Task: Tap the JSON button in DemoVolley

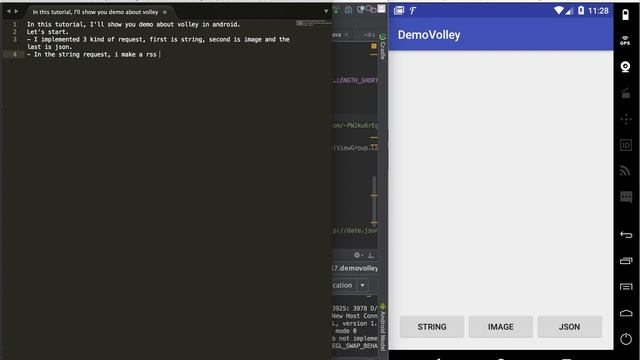Action: [x=569, y=327]
